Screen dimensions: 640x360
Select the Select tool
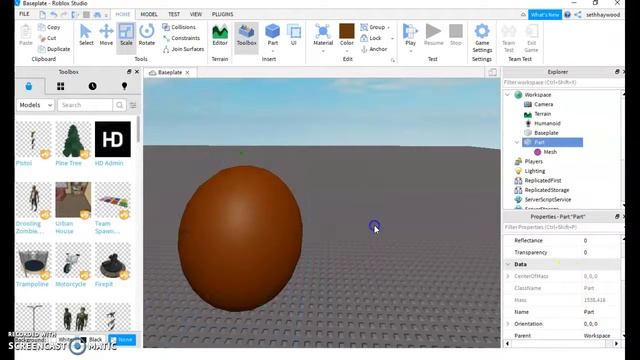[86, 35]
